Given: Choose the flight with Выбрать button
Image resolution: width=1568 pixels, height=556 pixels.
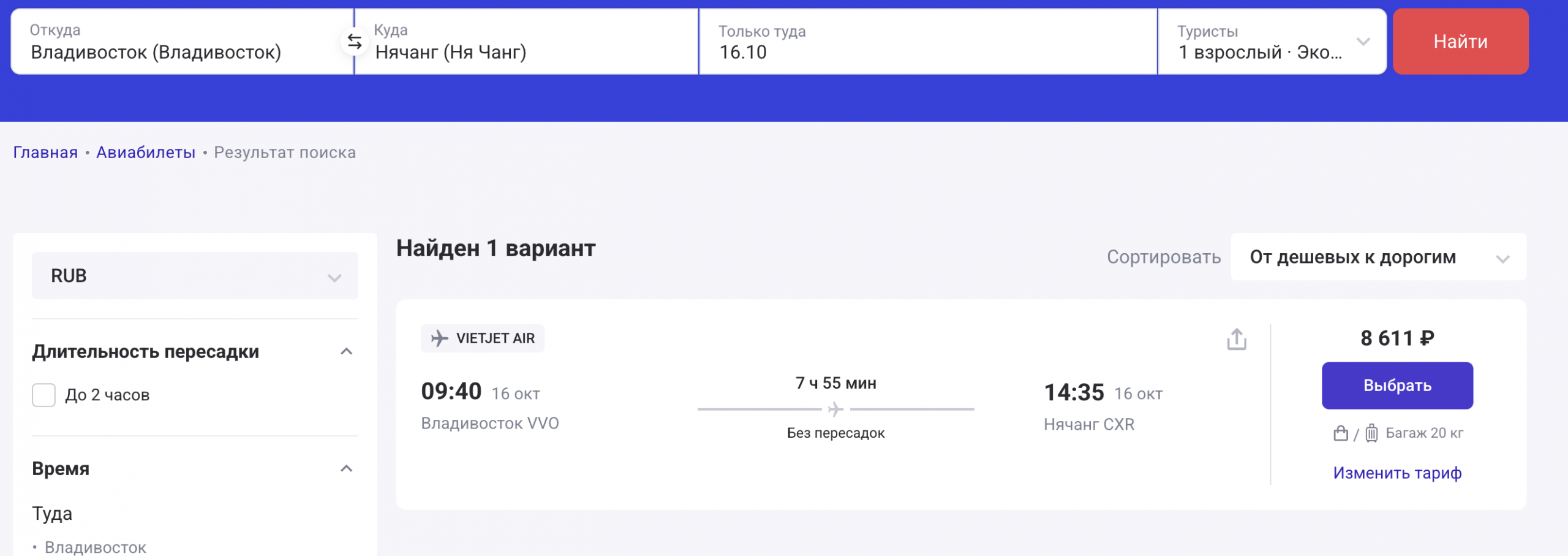Looking at the screenshot, I should click(1397, 386).
